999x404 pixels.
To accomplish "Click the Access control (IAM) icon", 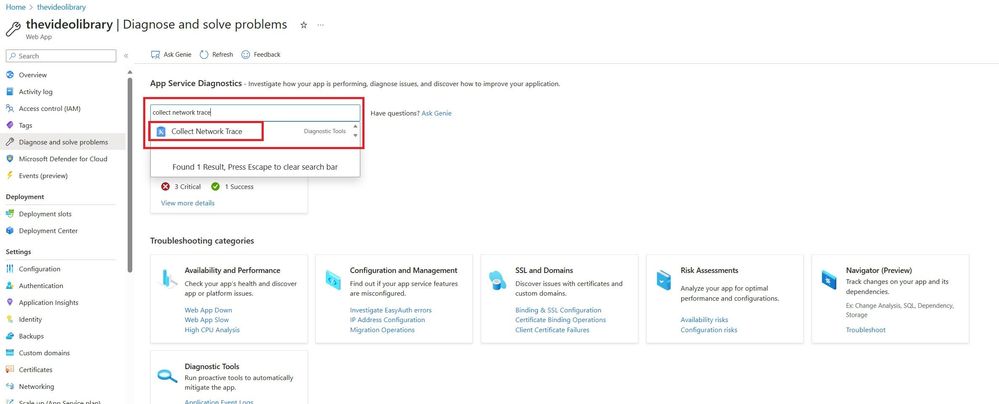I will tap(10, 108).
